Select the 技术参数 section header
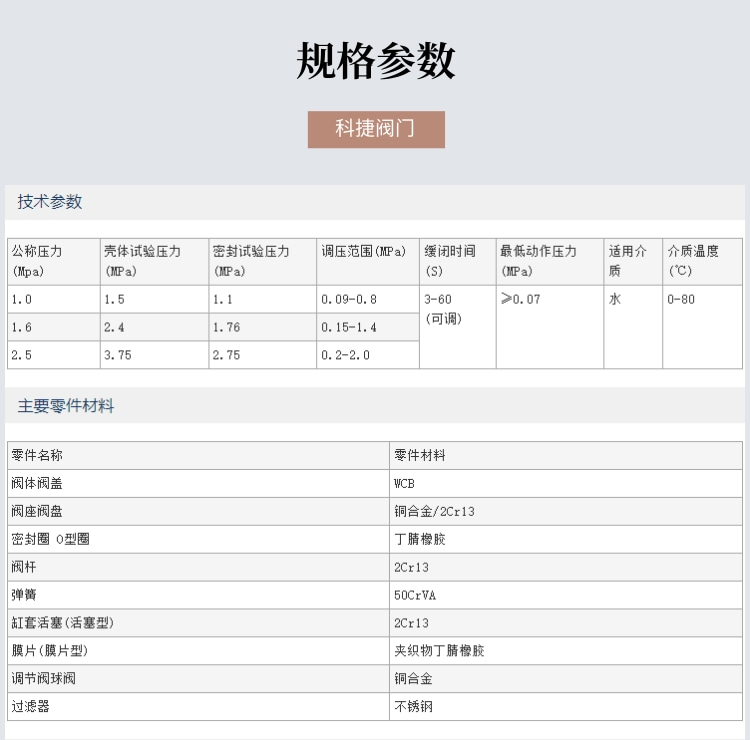Screen dimensions: 750x740 click(50, 202)
